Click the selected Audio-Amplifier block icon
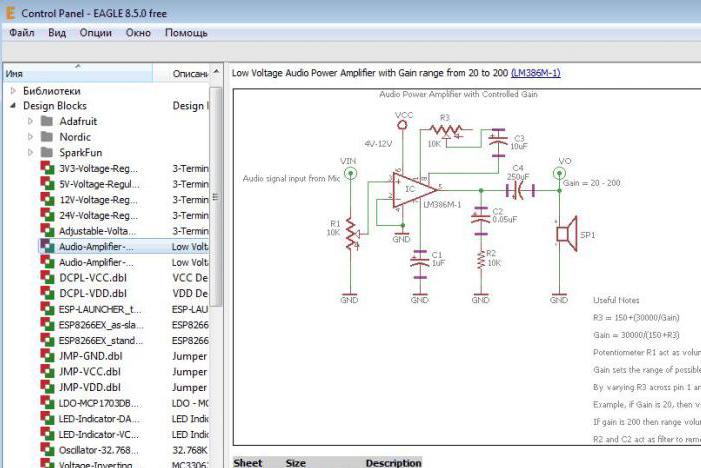 [47, 246]
